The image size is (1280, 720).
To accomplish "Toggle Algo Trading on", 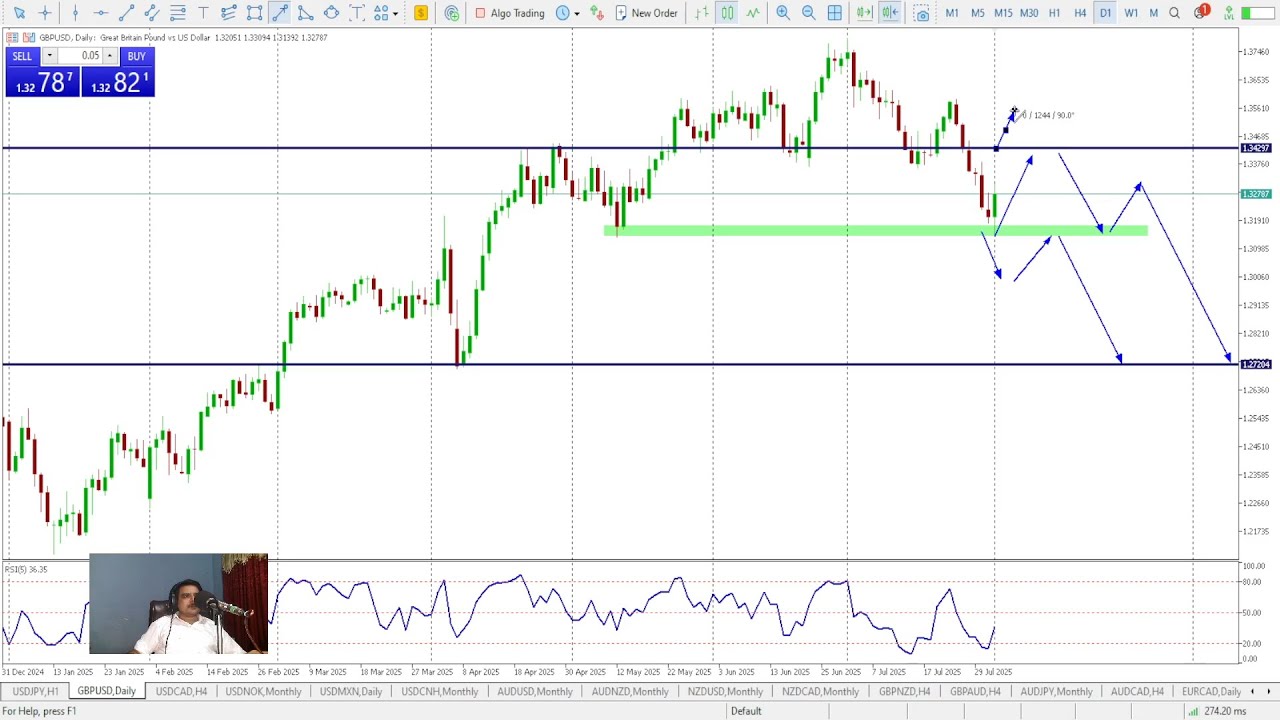I will pos(509,13).
